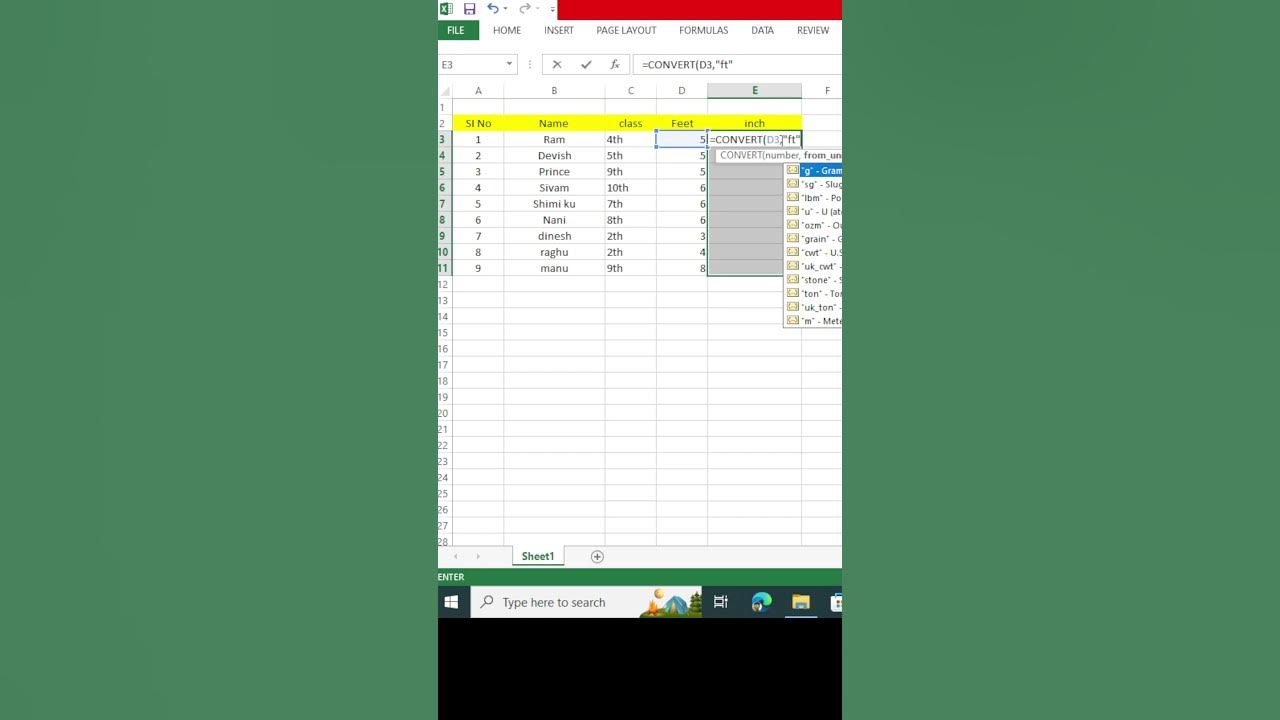Select column C header
The height and width of the screenshot is (720, 1280).
[630, 91]
